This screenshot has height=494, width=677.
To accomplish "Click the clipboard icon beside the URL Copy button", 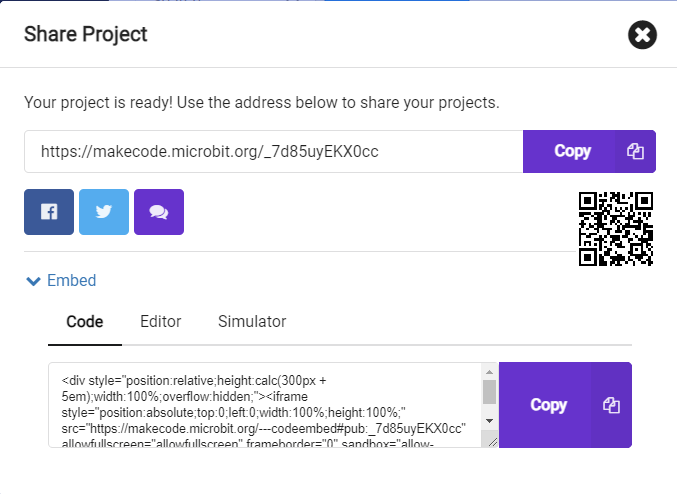I will tap(635, 152).
